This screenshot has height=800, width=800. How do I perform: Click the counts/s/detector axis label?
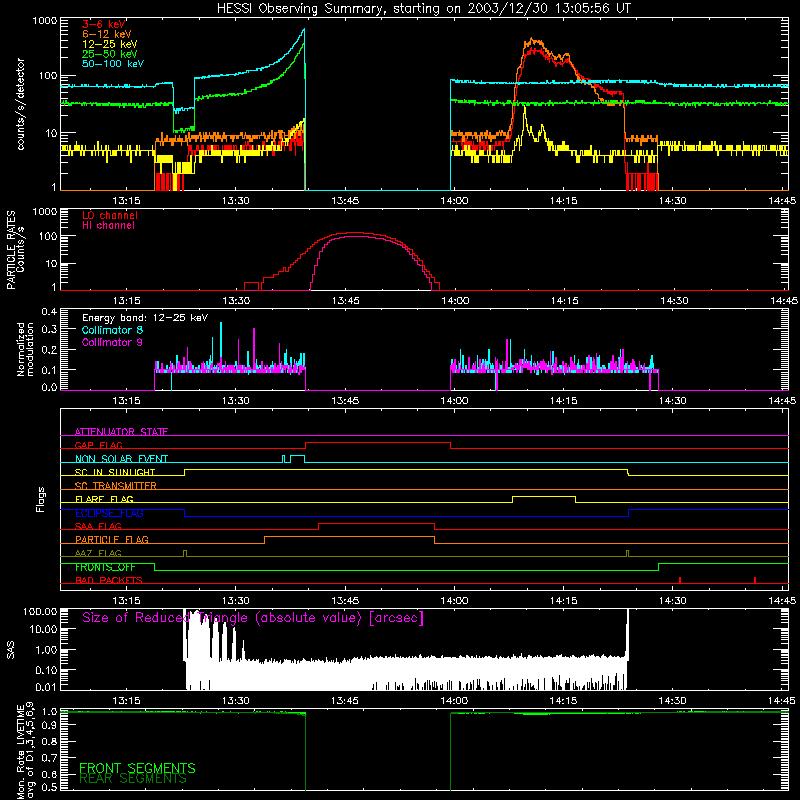[20, 104]
